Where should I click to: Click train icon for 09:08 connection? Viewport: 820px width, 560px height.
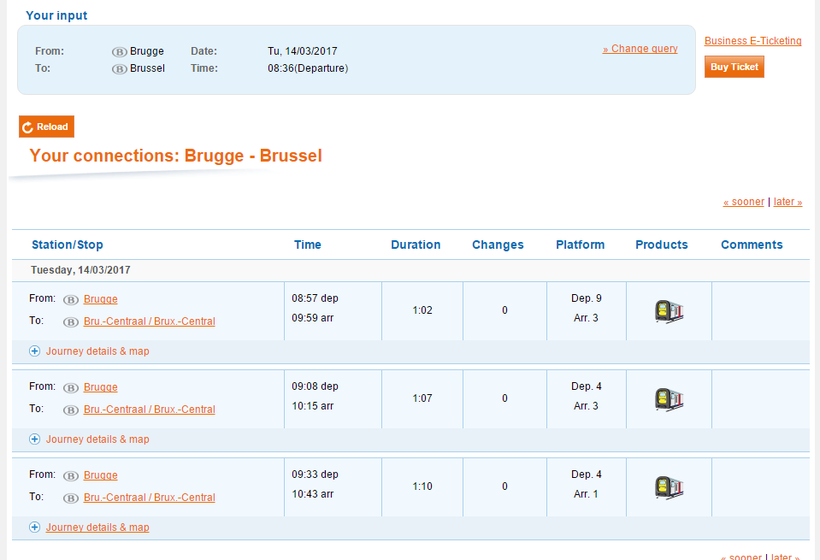(668, 399)
